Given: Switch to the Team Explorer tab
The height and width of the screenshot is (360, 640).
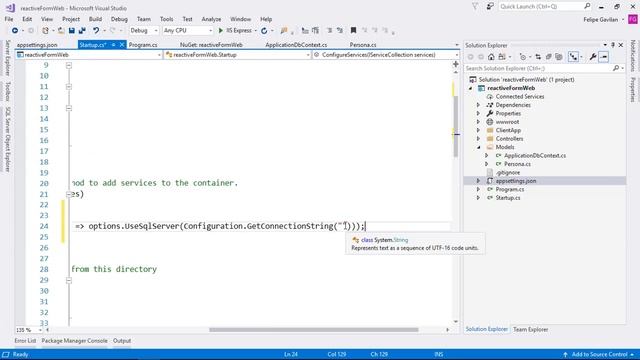Looking at the screenshot, I should pos(530,329).
